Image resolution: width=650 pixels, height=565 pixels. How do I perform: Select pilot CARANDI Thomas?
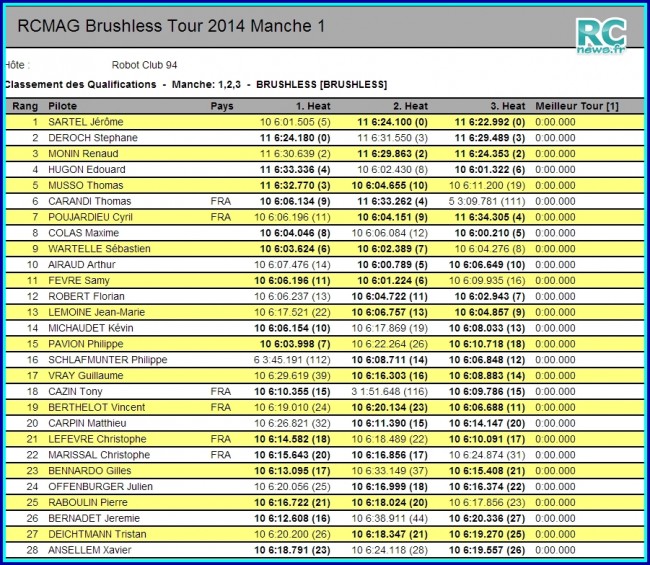click(90, 201)
